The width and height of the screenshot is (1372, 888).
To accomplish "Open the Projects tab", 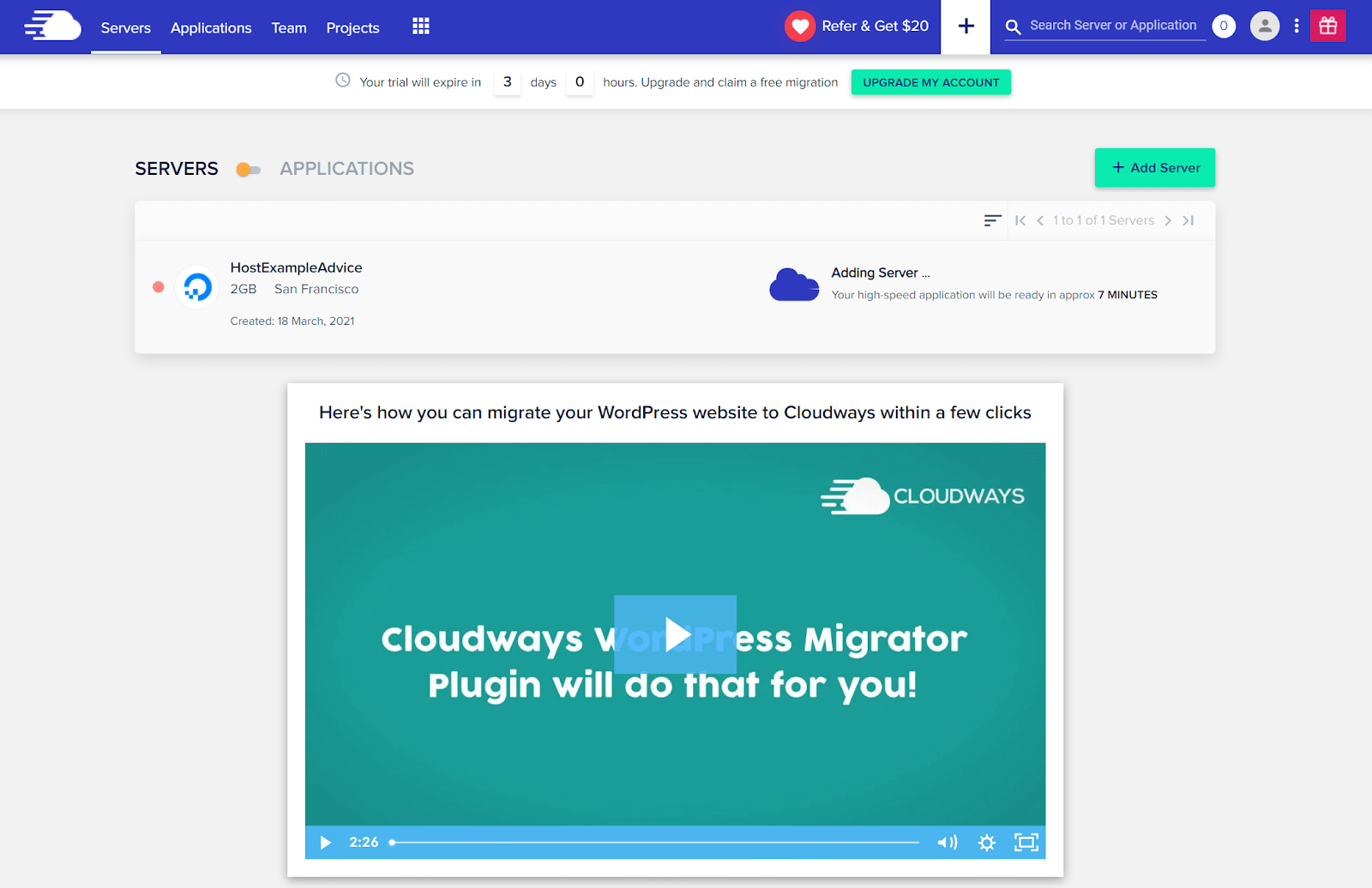I will (352, 27).
